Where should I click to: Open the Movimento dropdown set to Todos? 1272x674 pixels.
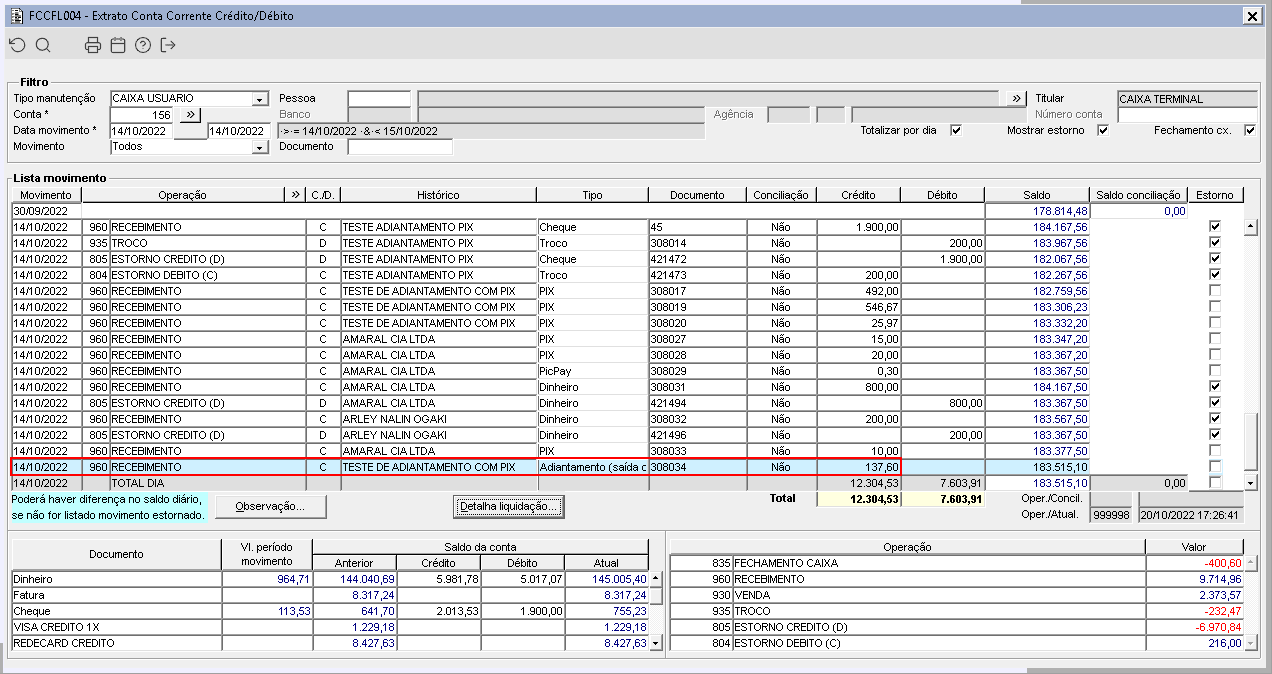260,147
